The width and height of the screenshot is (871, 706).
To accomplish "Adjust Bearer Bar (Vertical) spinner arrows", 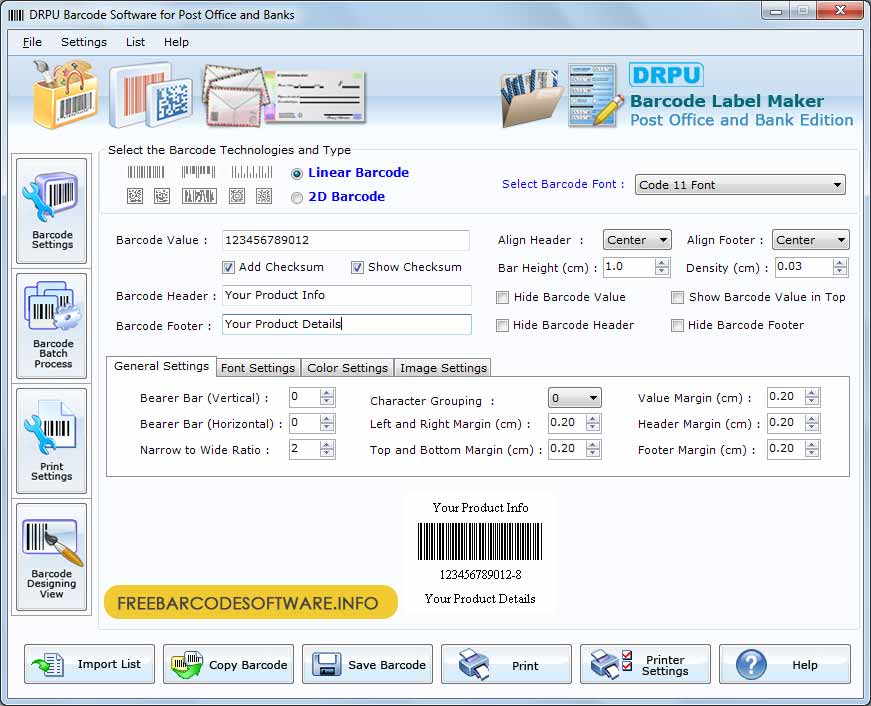I will click(x=327, y=397).
